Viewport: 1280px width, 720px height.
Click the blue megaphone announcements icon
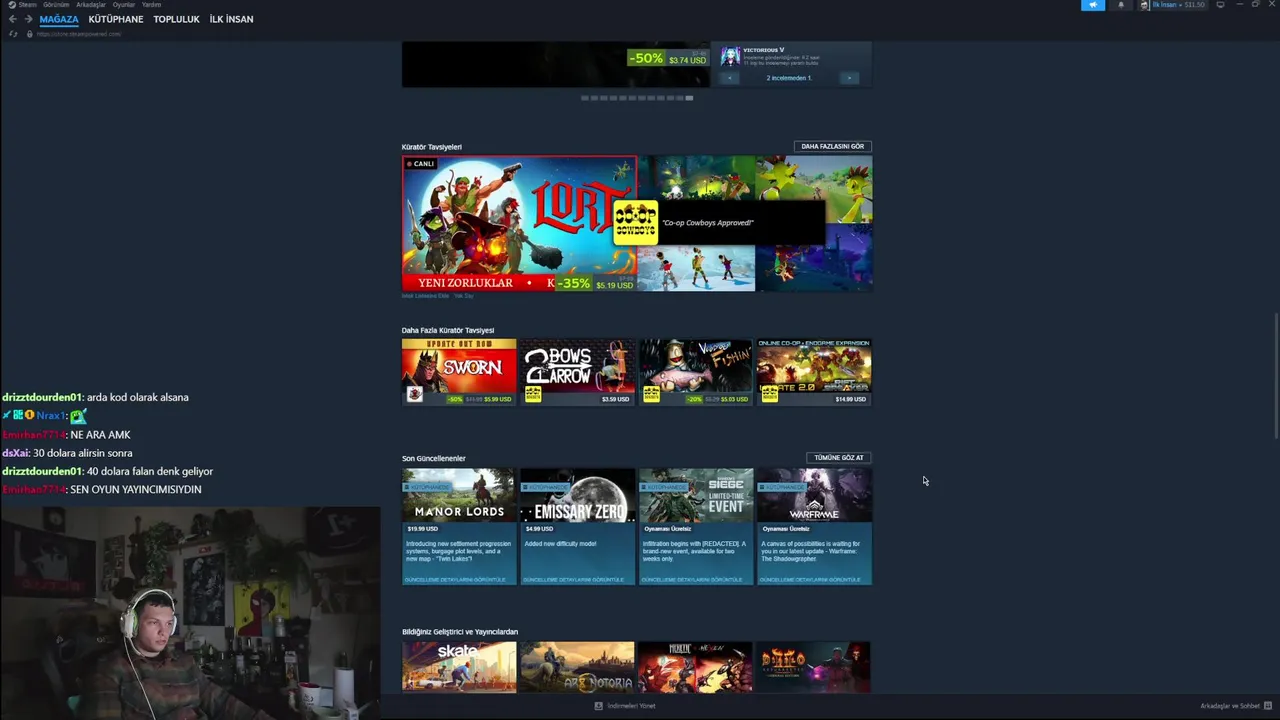(1093, 5)
